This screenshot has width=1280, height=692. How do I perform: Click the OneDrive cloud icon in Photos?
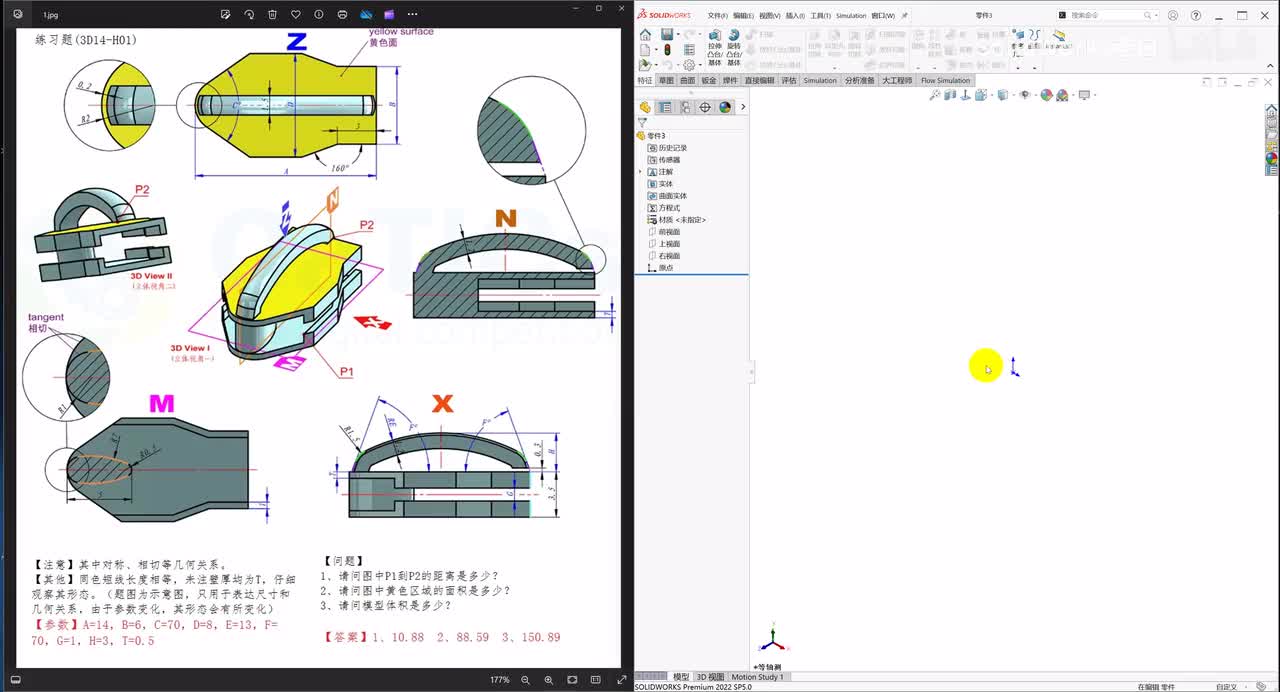coord(366,15)
